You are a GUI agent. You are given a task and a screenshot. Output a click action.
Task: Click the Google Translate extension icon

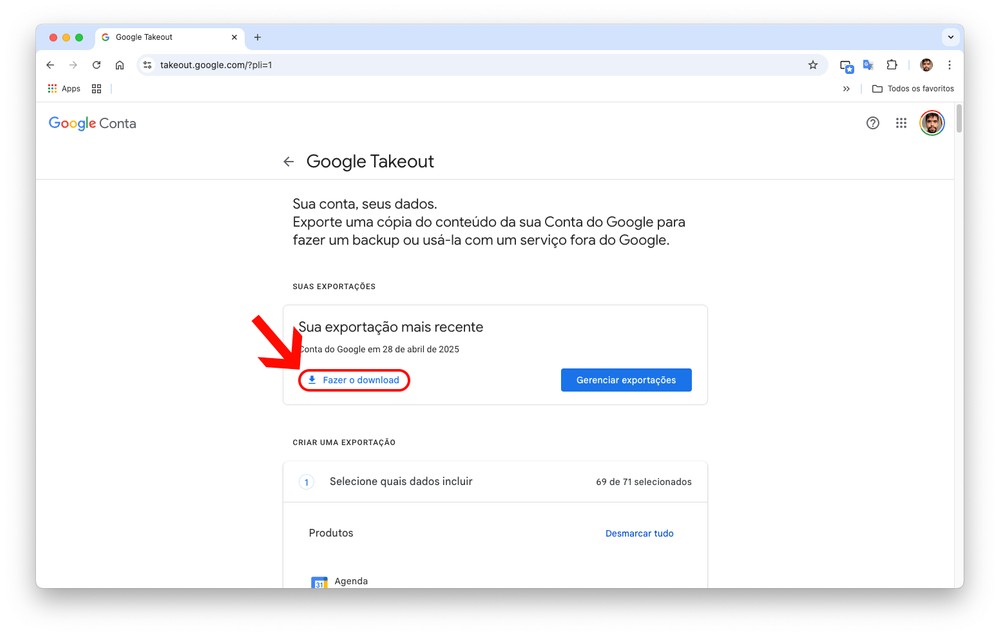coord(868,65)
